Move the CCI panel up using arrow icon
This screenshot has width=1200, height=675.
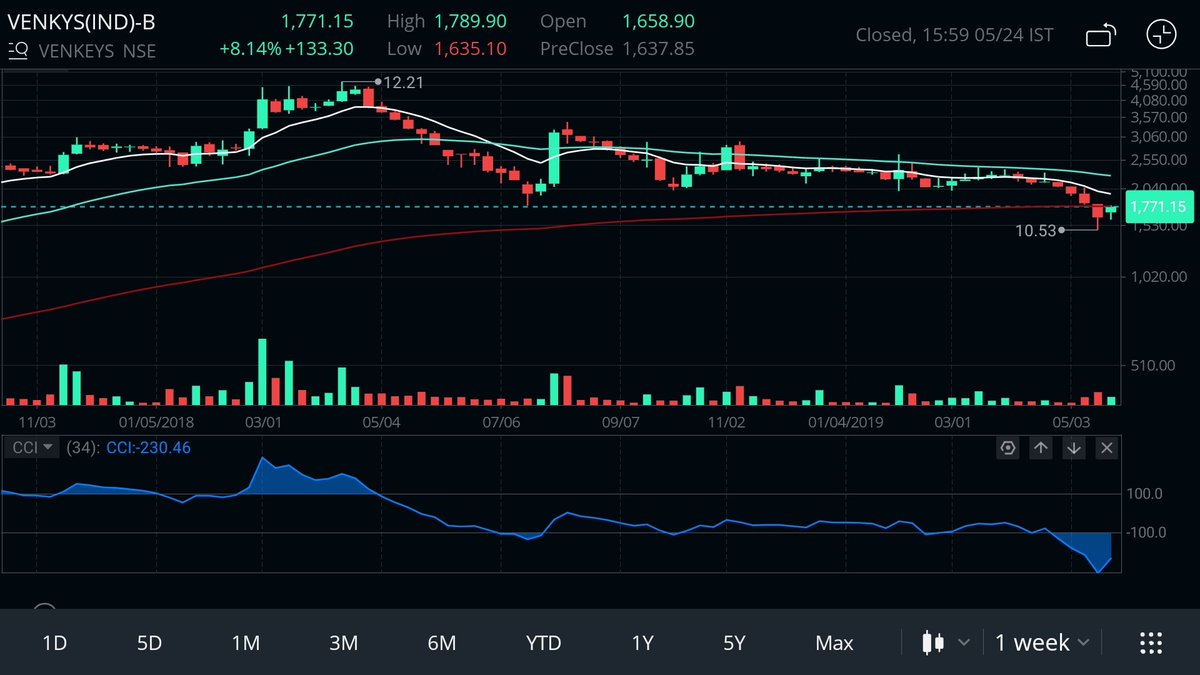tap(1040, 448)
